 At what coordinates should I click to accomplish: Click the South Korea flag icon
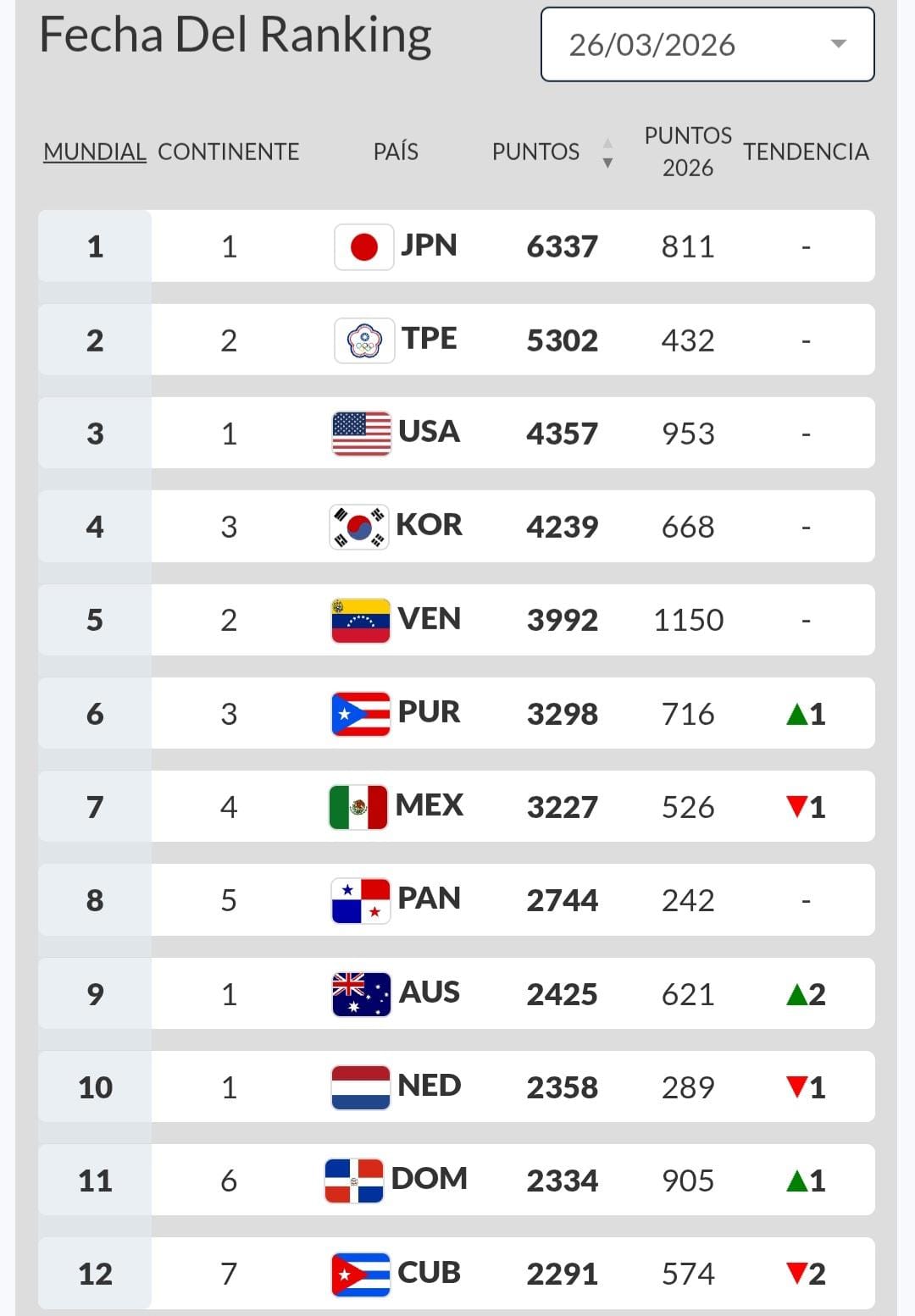click(359, 527)
